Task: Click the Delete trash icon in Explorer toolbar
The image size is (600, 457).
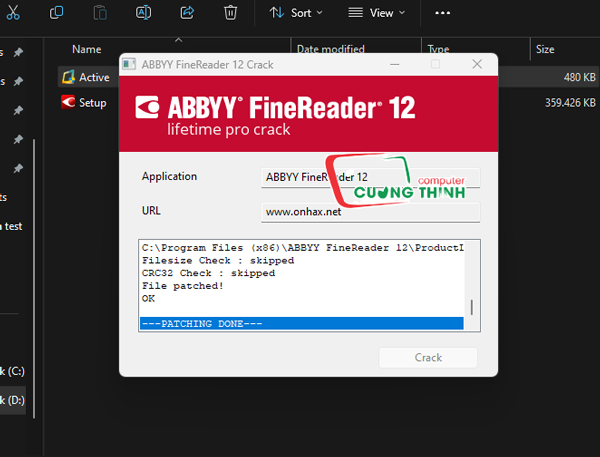Action: pos(230,13)
